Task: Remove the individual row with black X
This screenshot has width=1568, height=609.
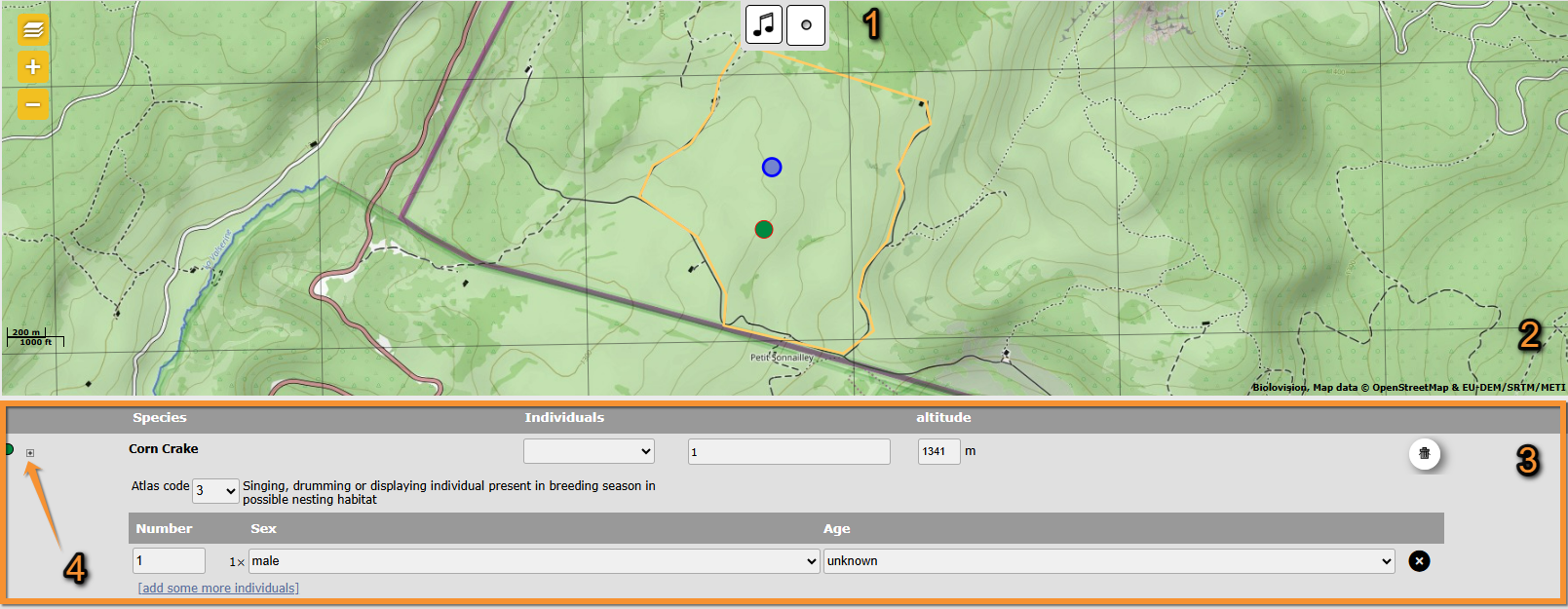Action: pos(1419,561)
